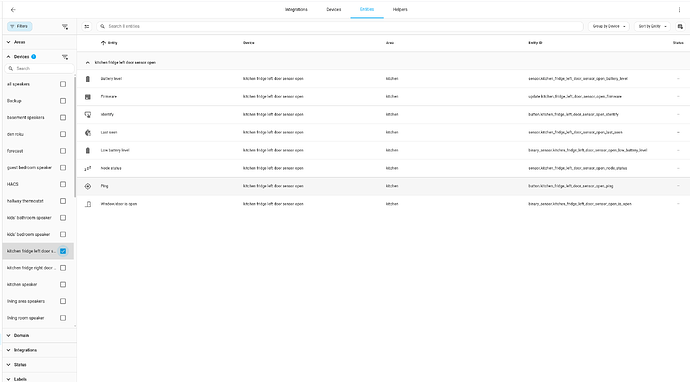Switch to the Devices tab
This screenshot has width=690, height=382.
(334, 10)
